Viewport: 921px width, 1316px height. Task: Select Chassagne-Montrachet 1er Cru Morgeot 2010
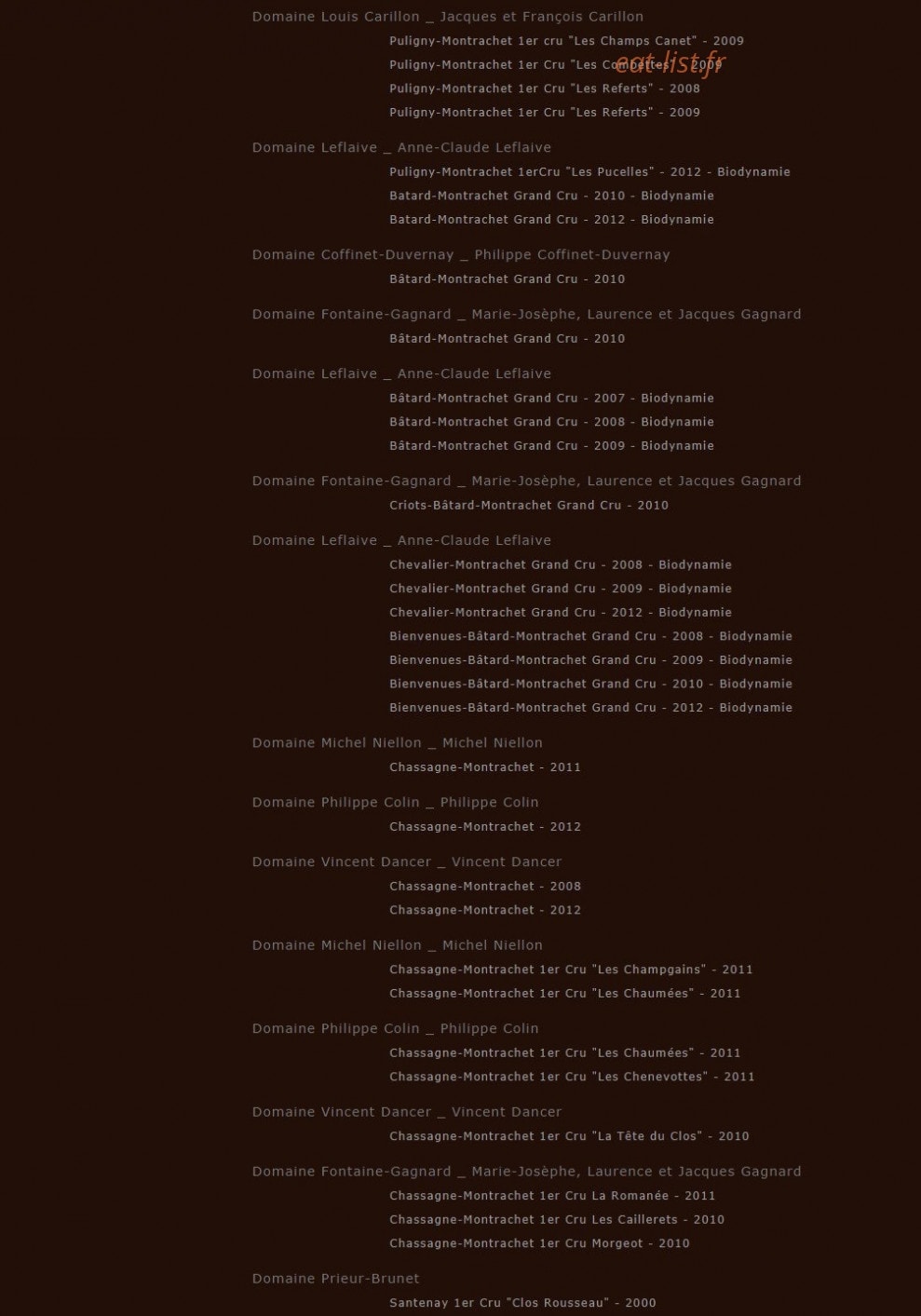coord(539,1243)
